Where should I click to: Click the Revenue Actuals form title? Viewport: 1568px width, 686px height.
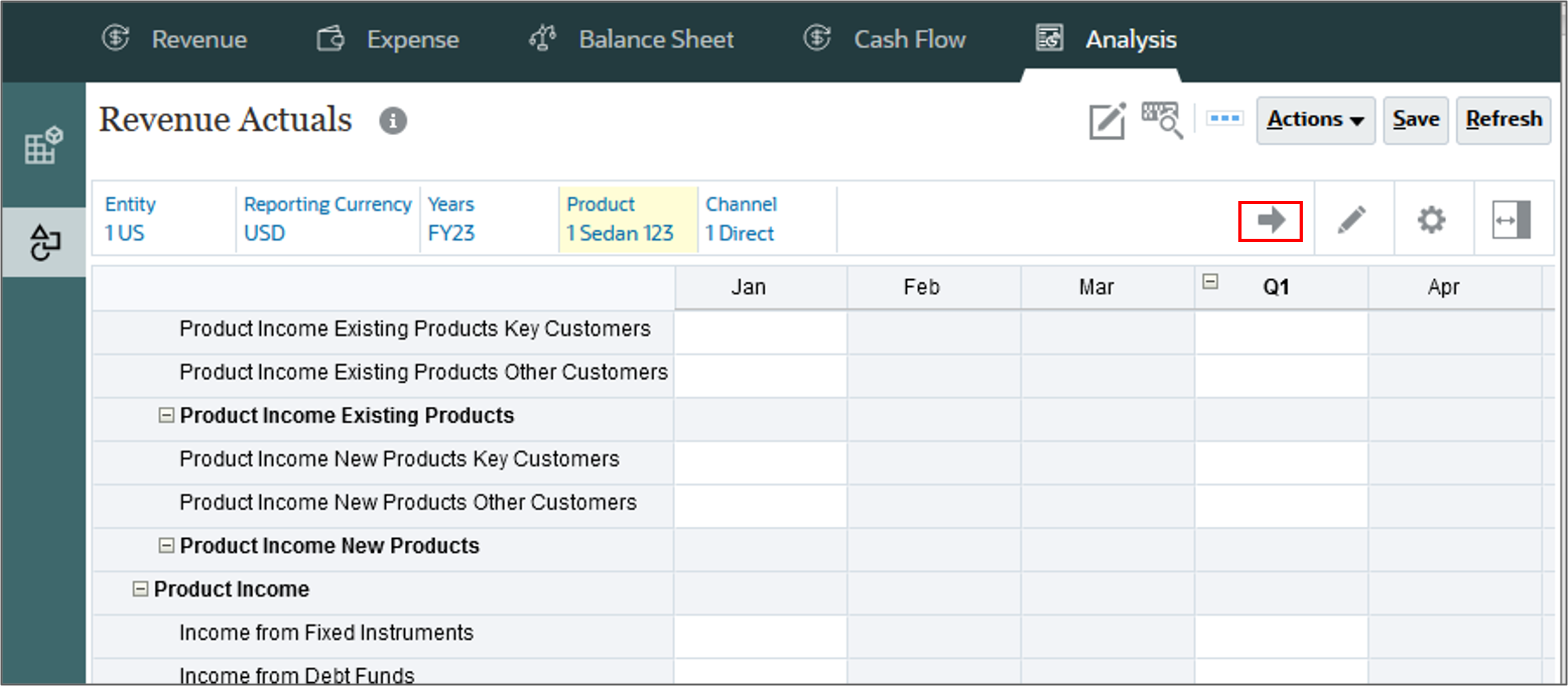pos(225,120)
